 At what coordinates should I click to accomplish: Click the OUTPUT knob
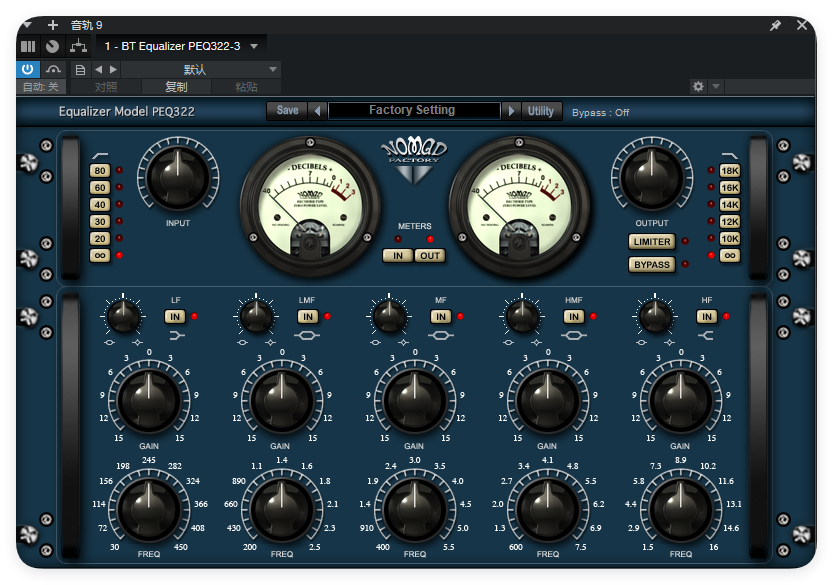click(652, 178)
